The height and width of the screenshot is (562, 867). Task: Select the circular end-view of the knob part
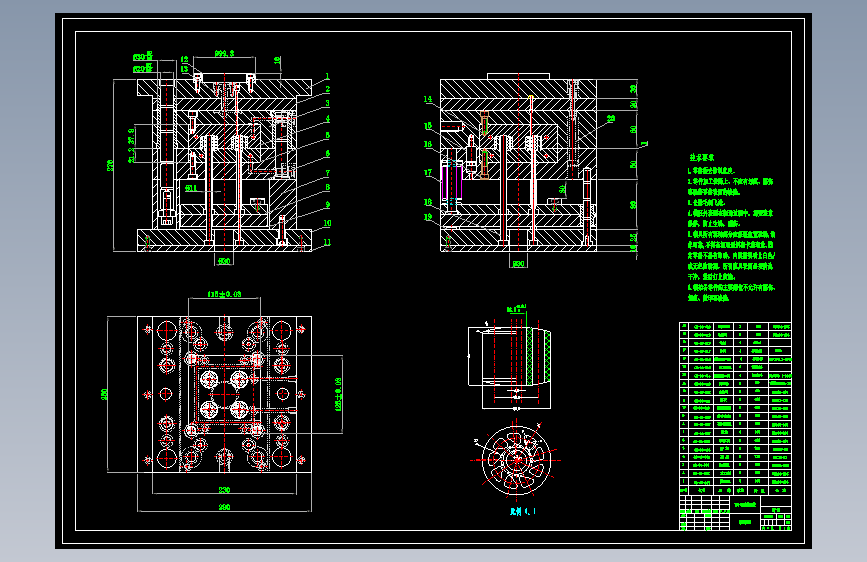pyautogui.click(x=516, y=460)
